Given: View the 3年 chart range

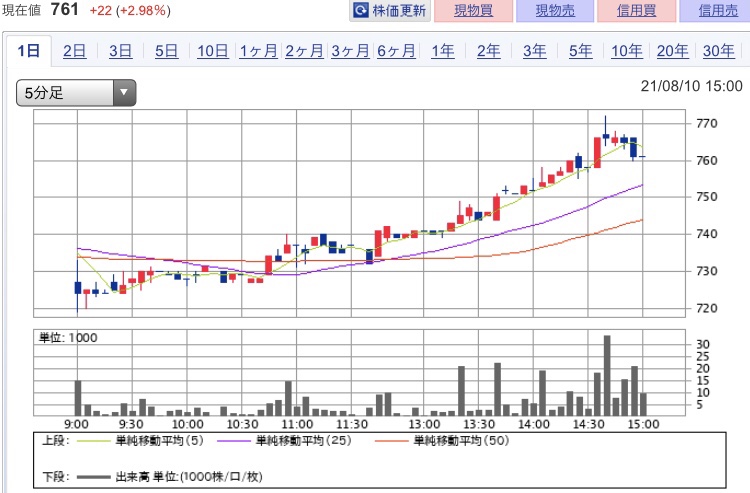Looking at the screenshot, I should [535, 50].
